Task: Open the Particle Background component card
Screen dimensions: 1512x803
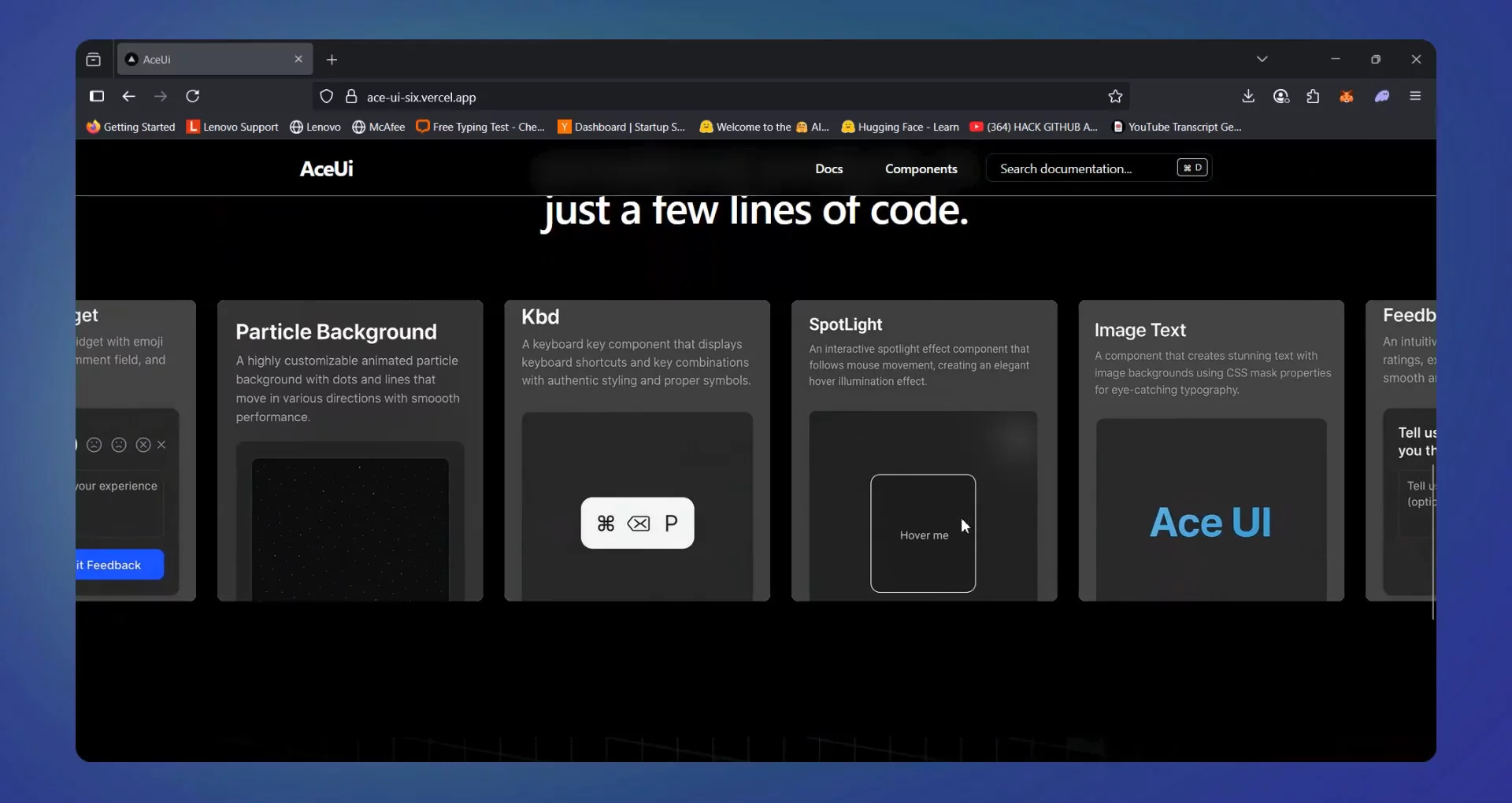Action: pyautogui.click(x=350, y=450)
